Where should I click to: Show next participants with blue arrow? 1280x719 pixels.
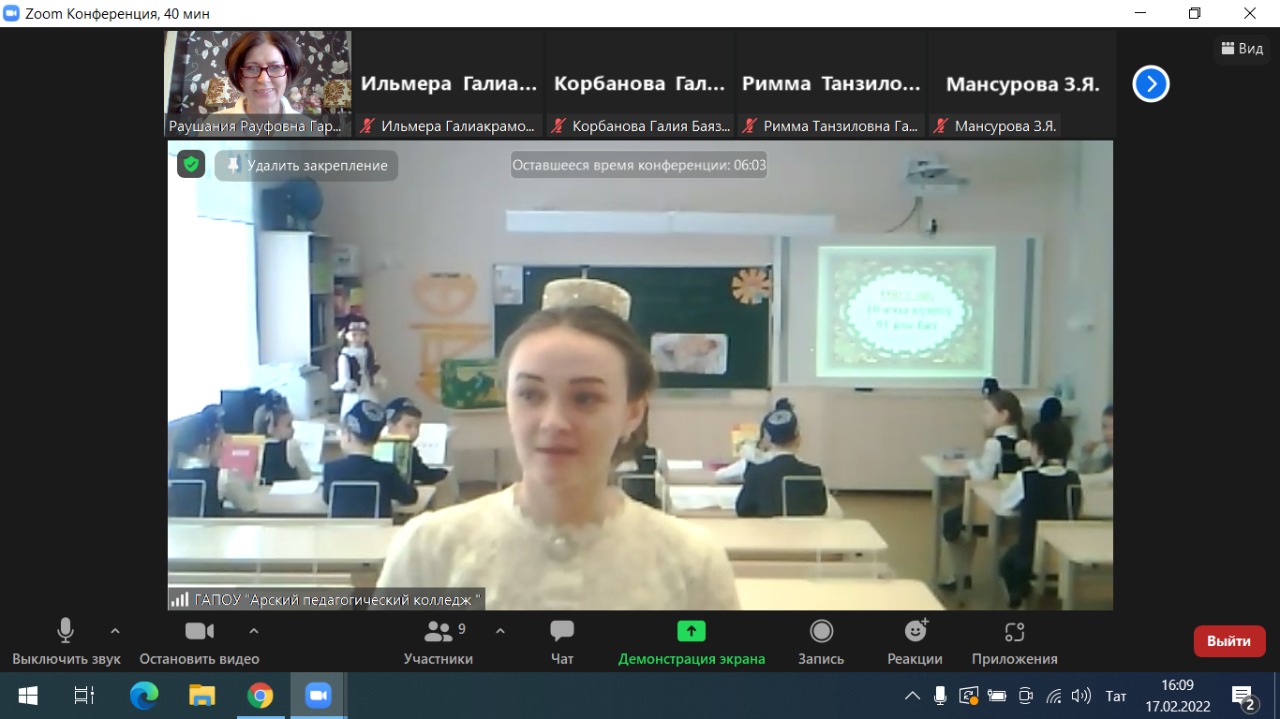click(1151, 84)
